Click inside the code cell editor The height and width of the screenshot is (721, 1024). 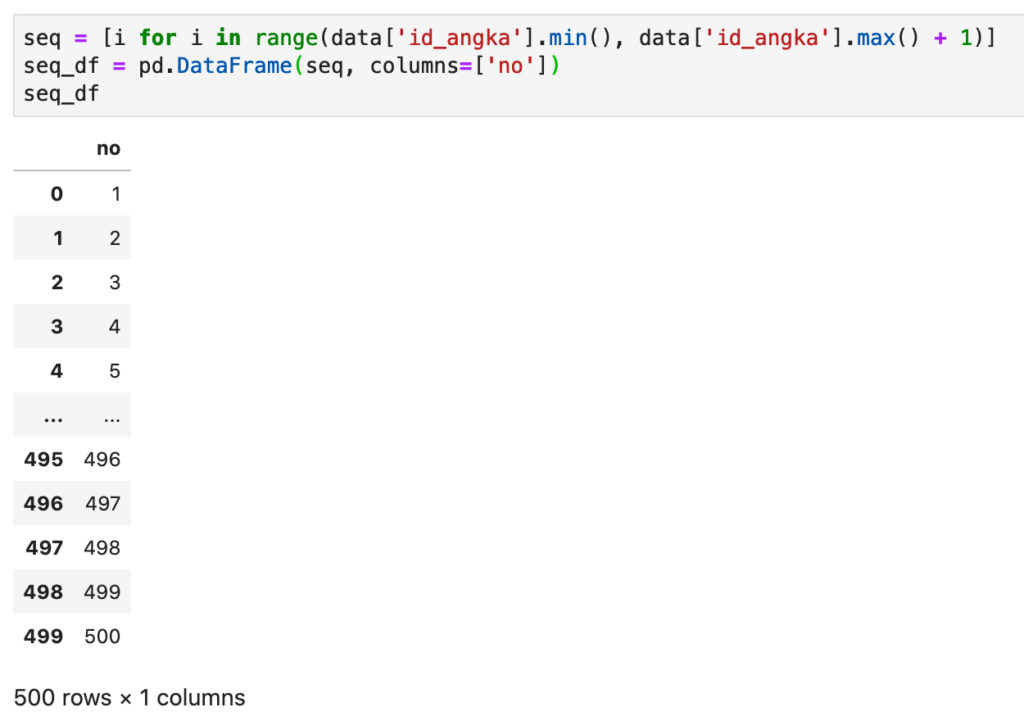coord(519,66)
